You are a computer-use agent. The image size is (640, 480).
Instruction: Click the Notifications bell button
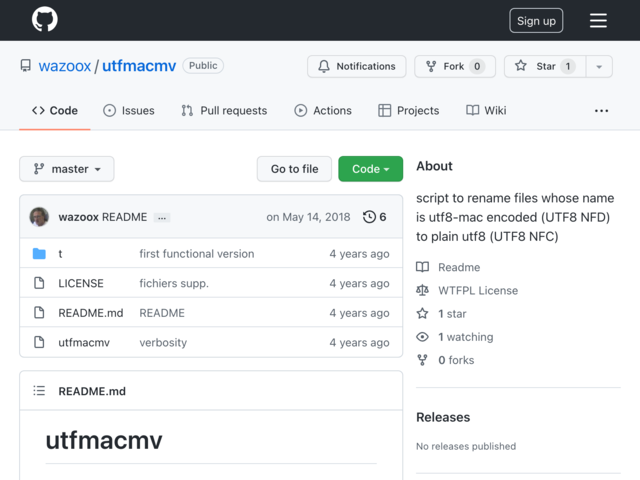click(x=357, y=66)
